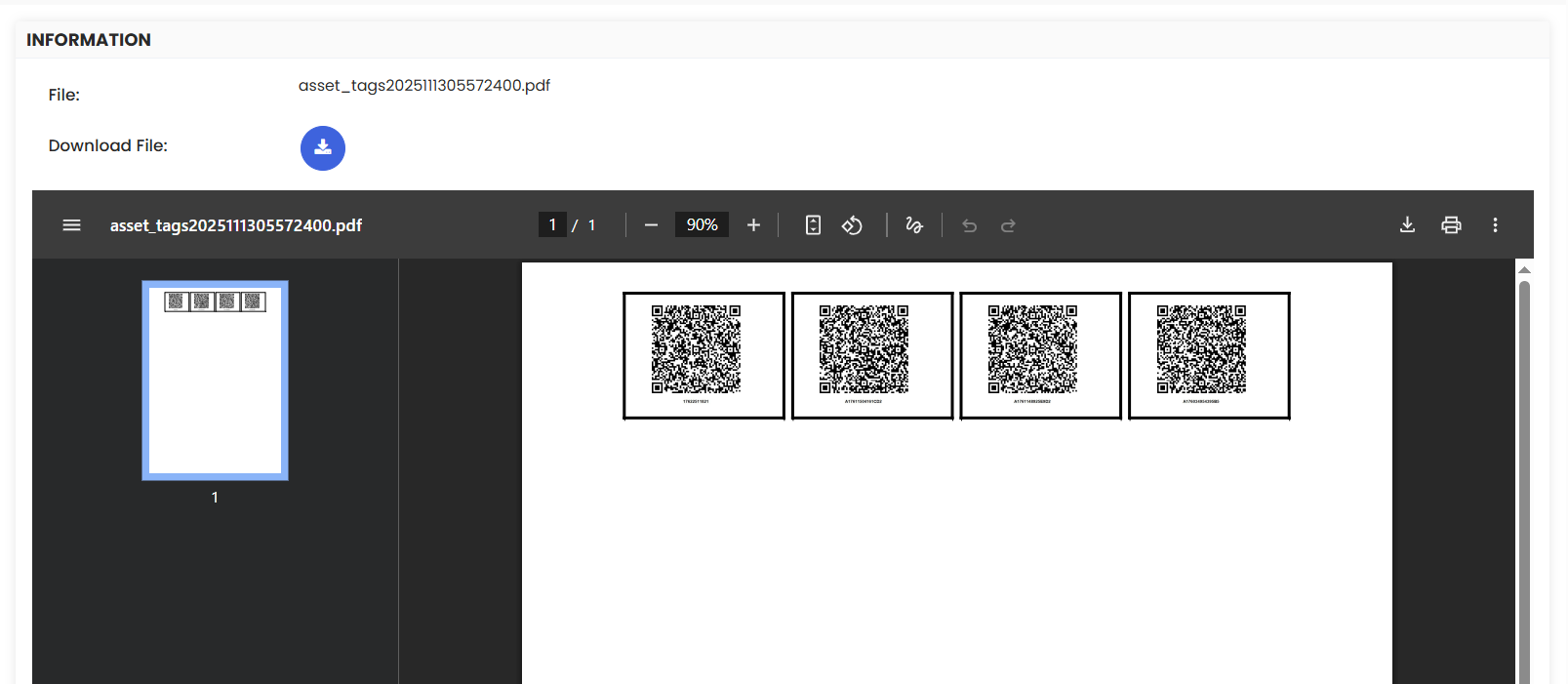Click the fourth QR code tag
1568x684 pixels.
tap(1209, 355)
